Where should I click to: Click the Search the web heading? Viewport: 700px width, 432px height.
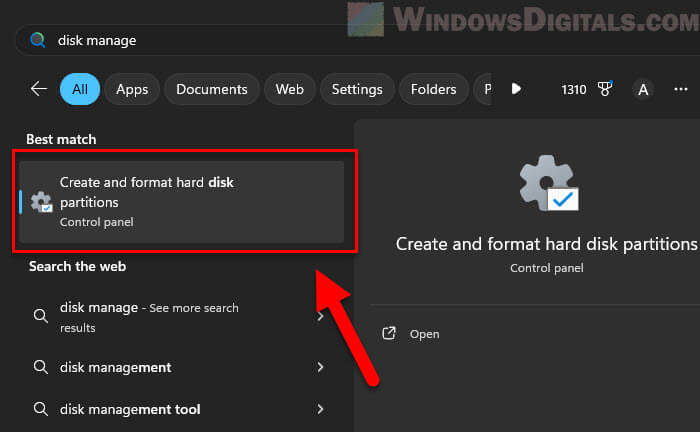point(77,266)
